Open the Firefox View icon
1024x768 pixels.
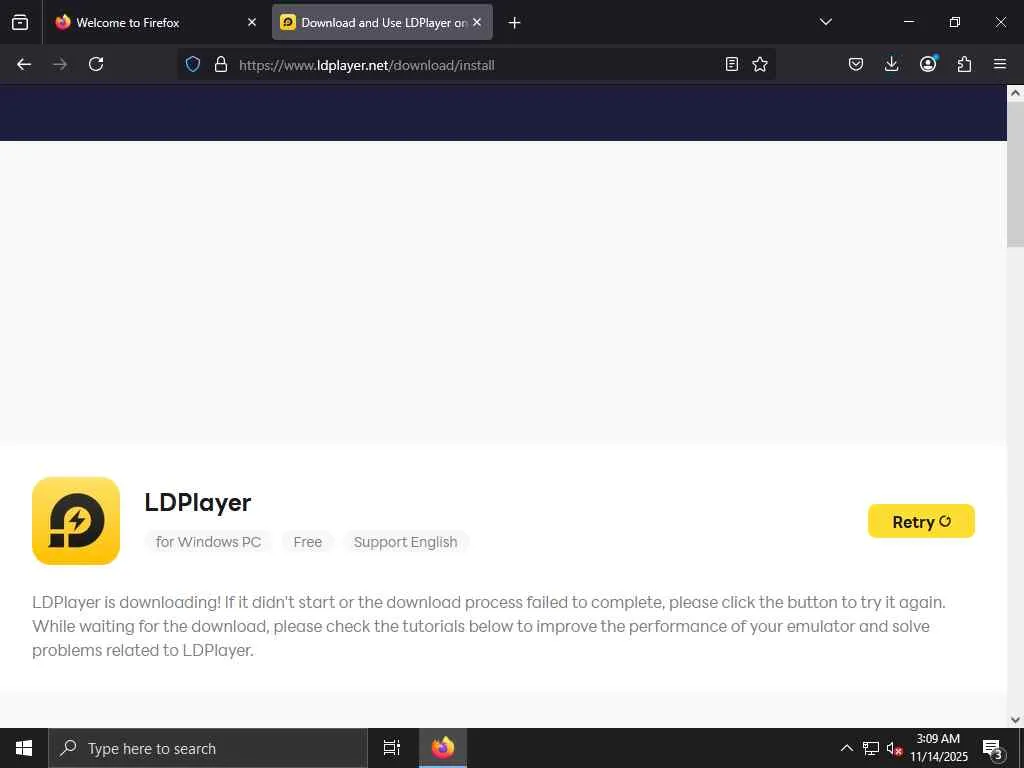20,22
